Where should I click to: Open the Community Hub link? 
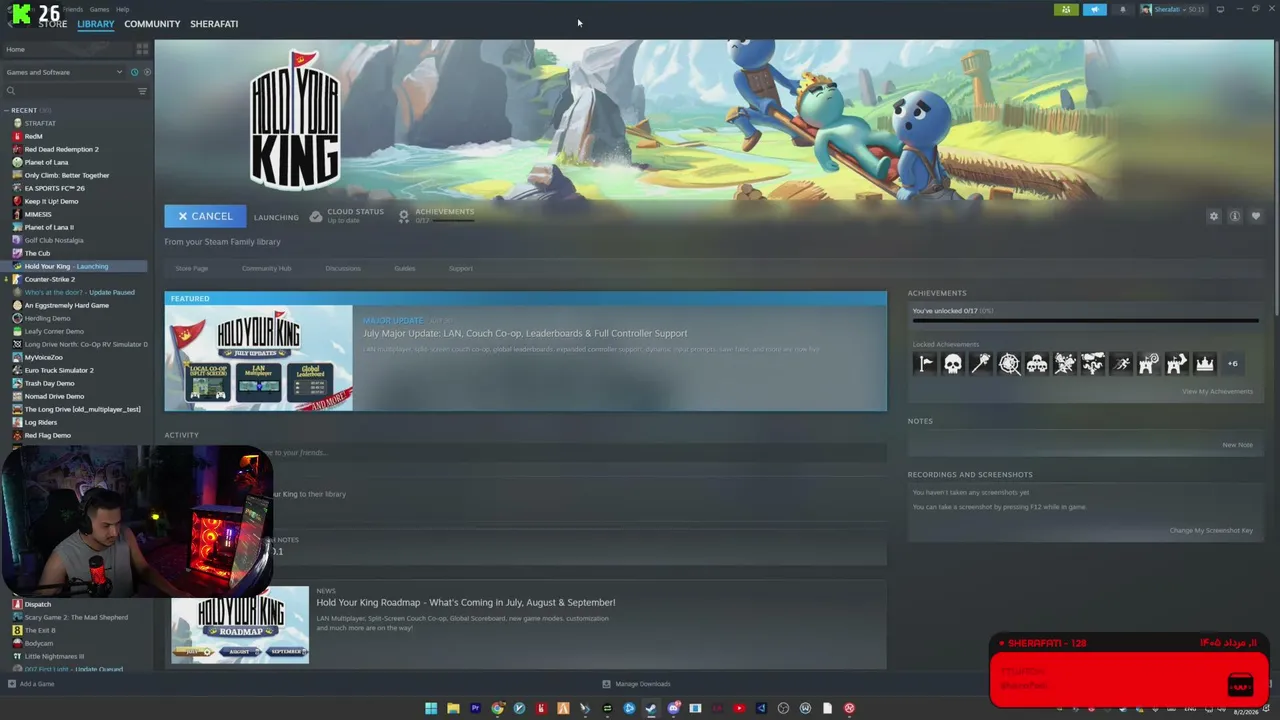click(266, 268)
